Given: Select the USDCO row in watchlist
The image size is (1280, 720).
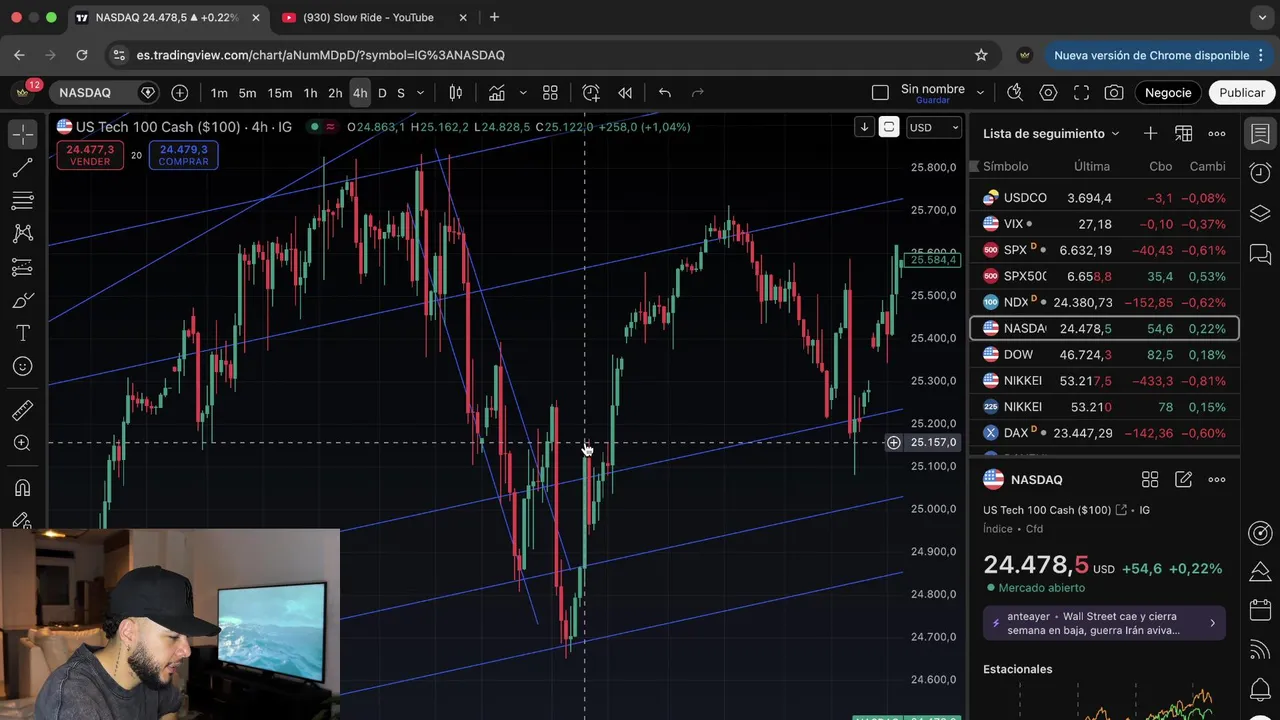Looking at the screenshot, I should tap(1104, 198).
